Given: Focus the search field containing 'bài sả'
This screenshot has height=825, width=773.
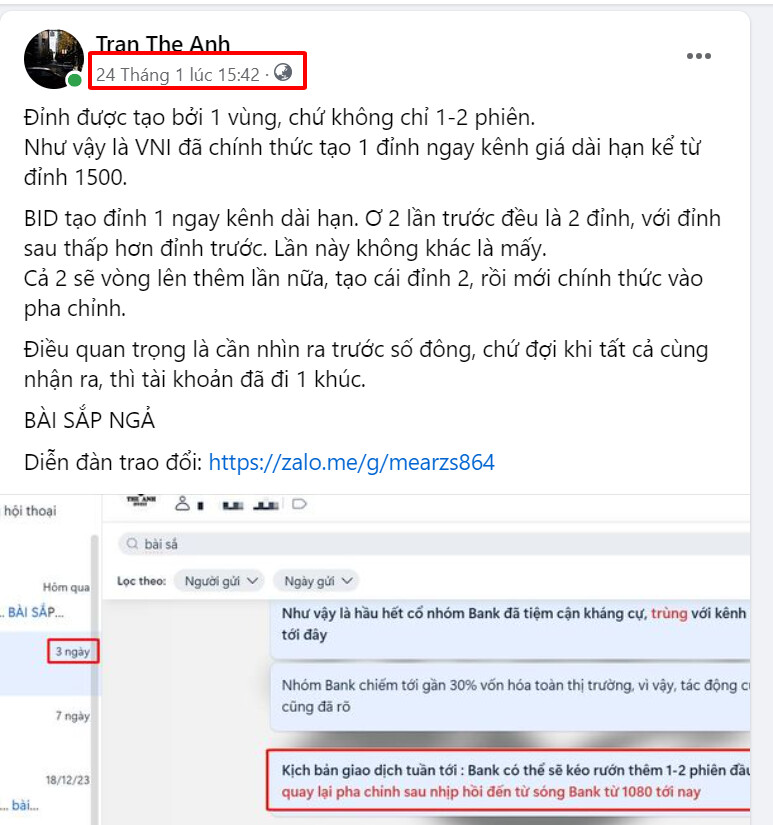Looking at the screenshot, I should [x=434, y=544].
